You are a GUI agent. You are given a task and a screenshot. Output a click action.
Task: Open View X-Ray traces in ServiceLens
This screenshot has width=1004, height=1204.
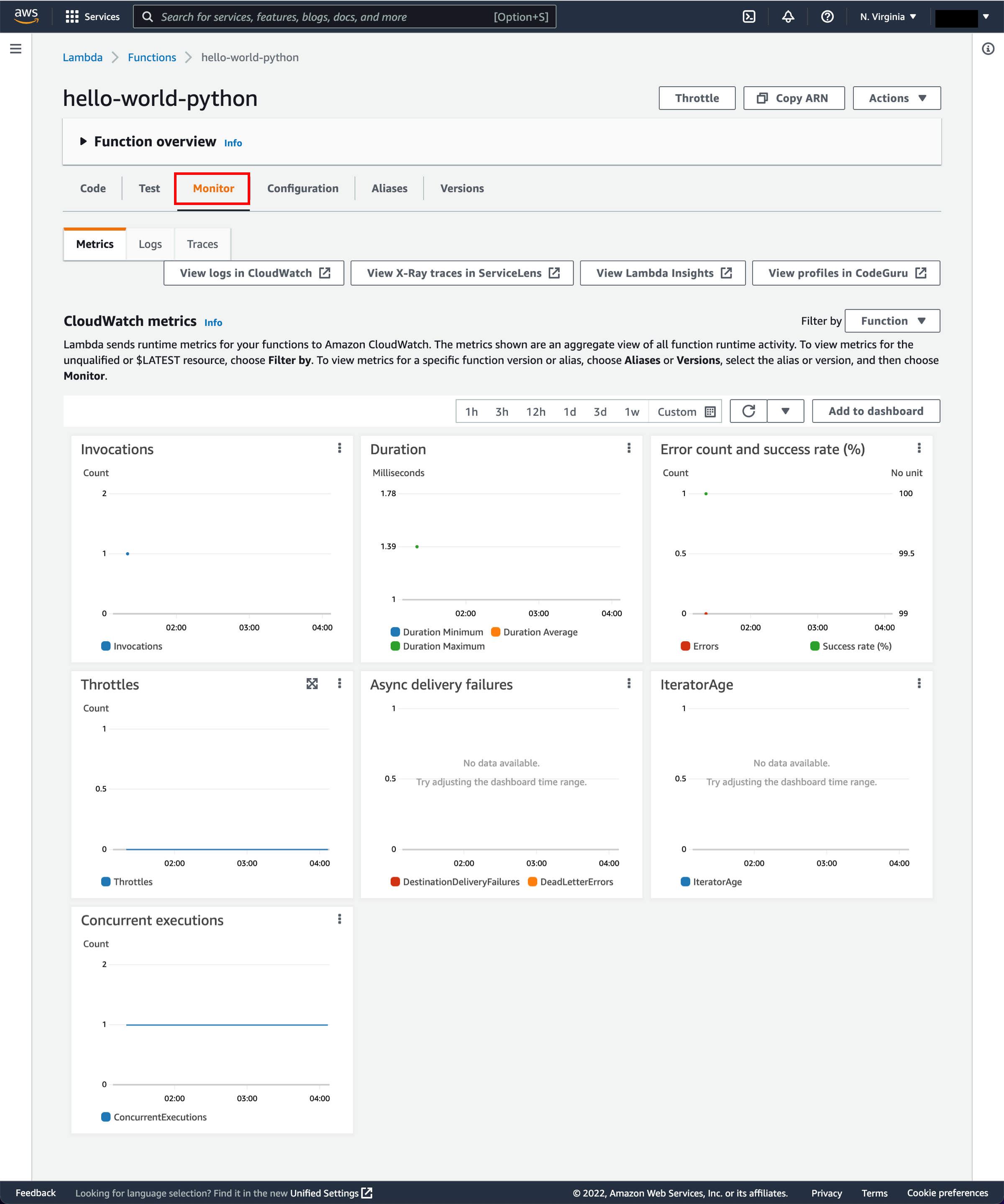click(465, 272)
